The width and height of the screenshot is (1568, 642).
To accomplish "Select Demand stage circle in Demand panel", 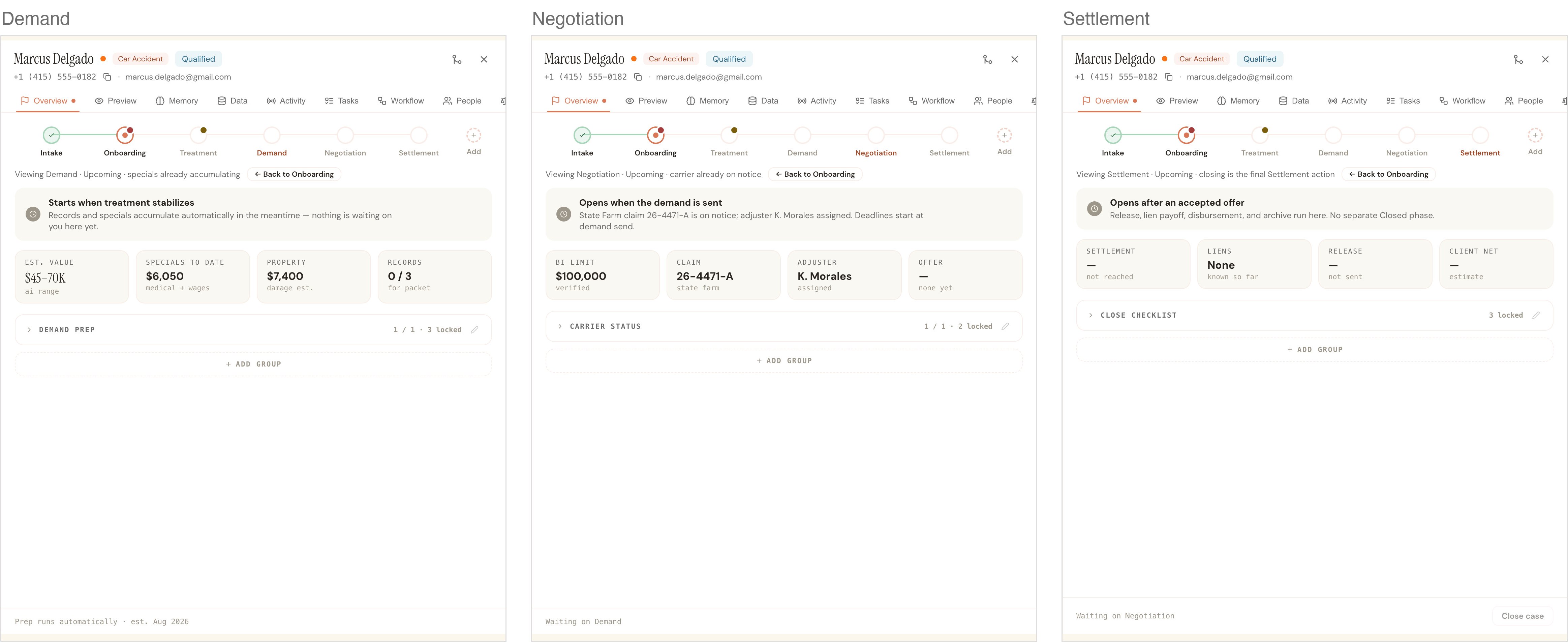I will click(272, 135).
